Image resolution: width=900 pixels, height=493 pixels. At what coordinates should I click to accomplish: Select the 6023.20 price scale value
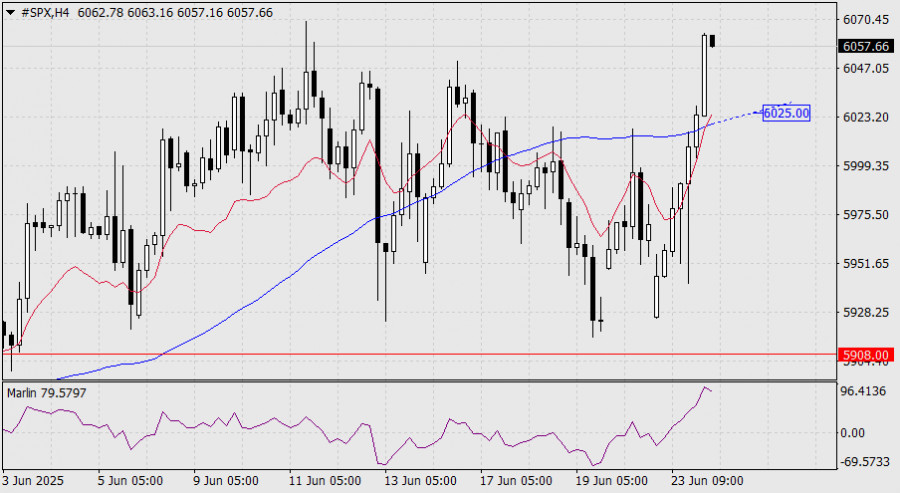tap(866, 117)
